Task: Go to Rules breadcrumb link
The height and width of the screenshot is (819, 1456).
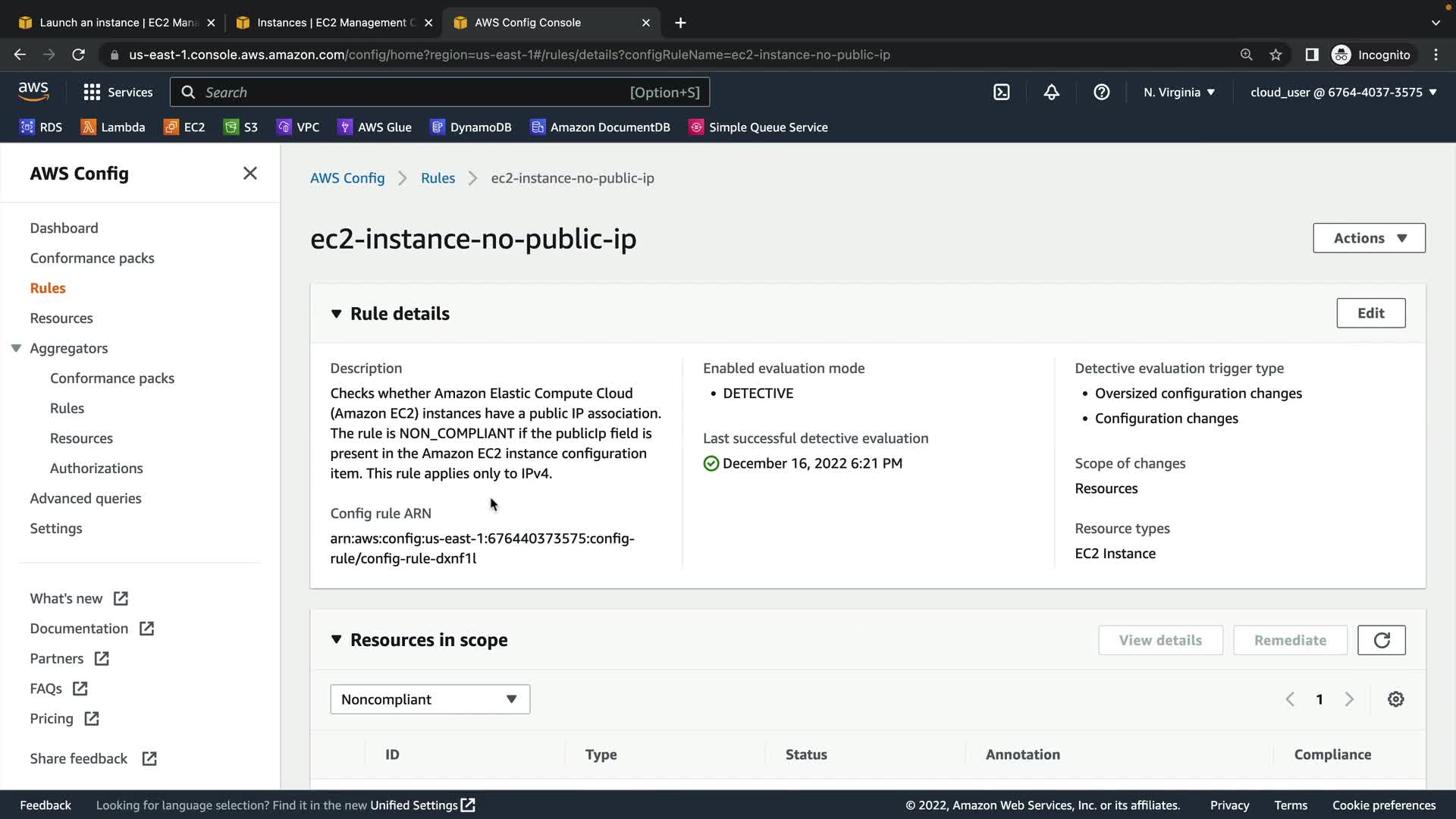Action: point(438,178)
